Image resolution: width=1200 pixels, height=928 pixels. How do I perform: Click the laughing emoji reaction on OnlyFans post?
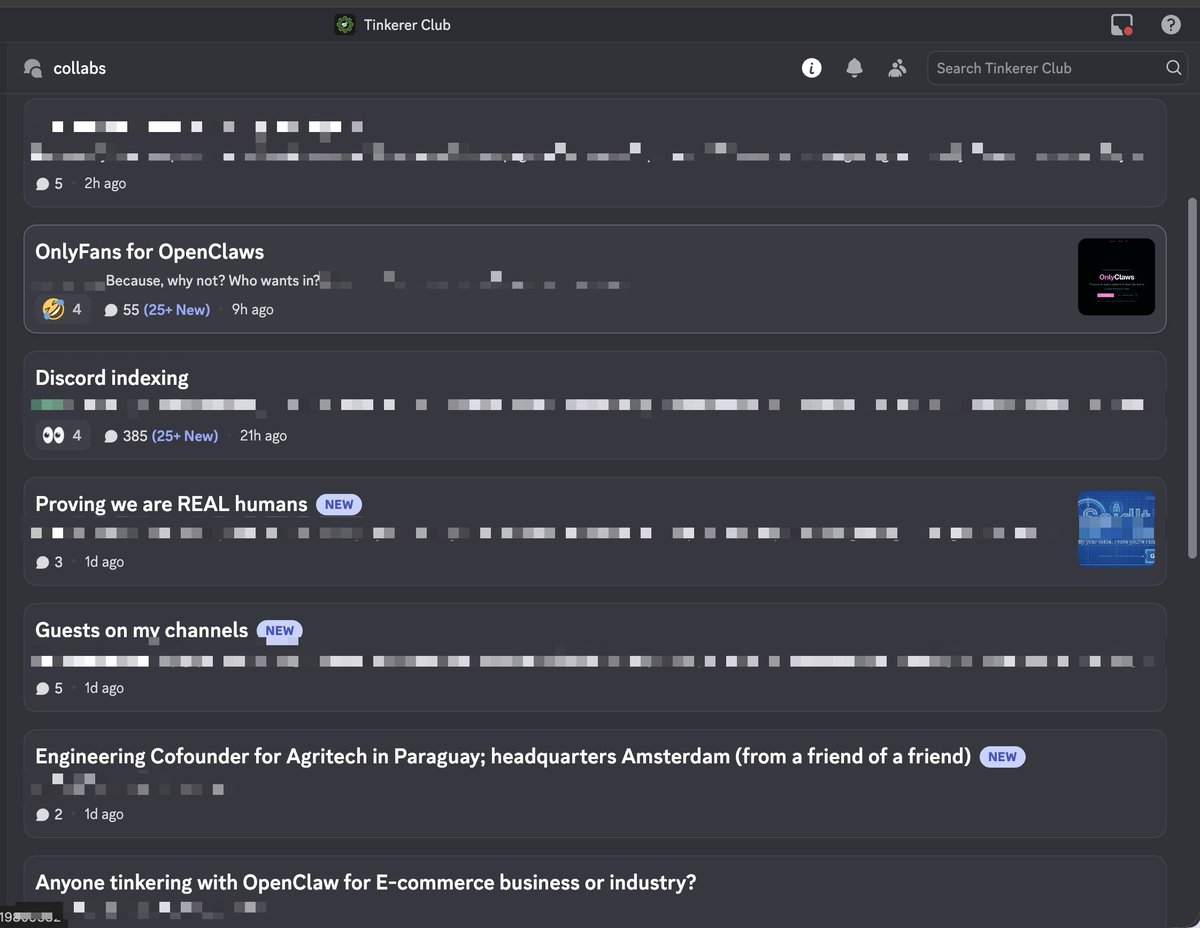tap(63, 309)
